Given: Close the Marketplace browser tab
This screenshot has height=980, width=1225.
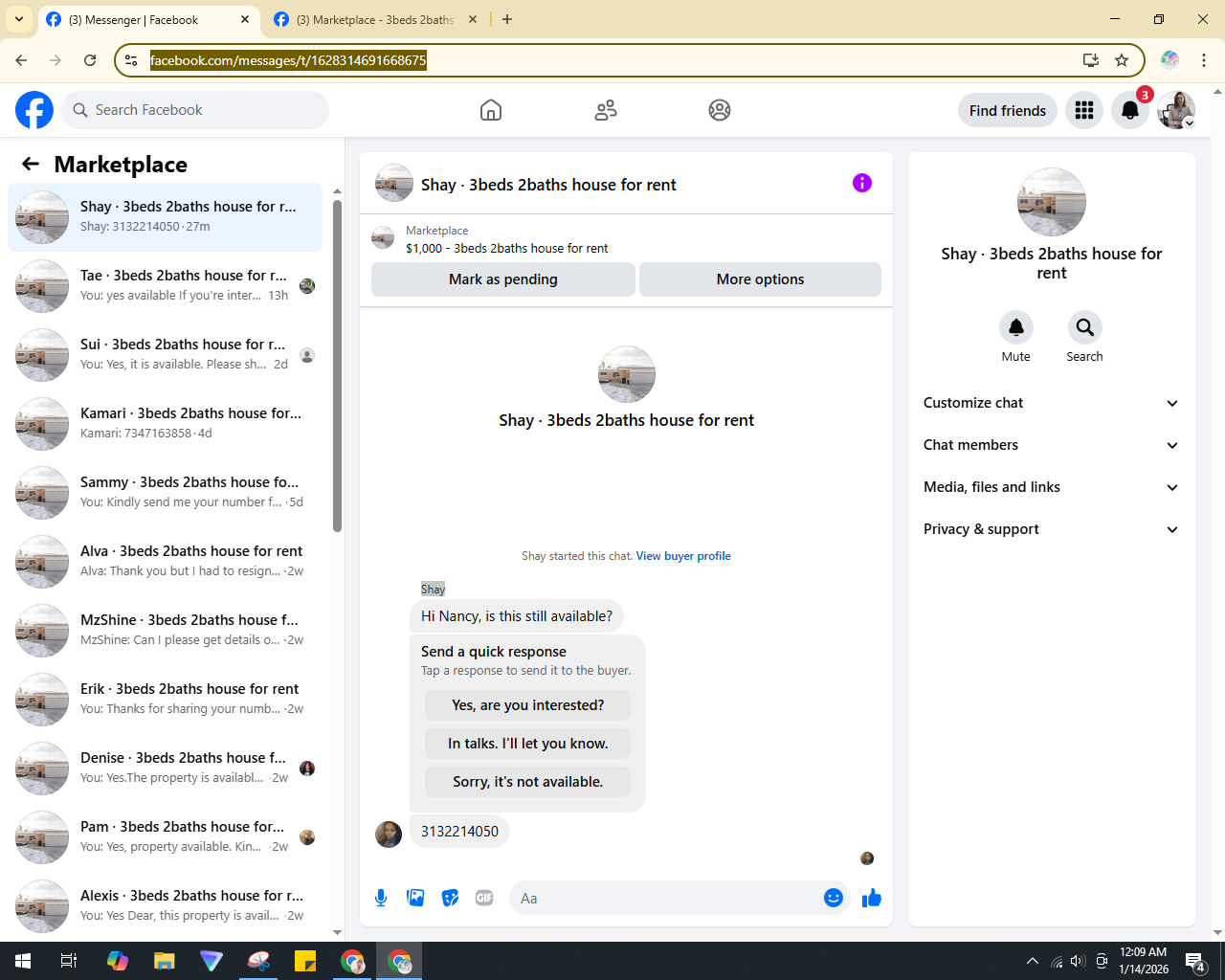Looking at the screenshot, I should pyautogui.click(x=473, y=19).
